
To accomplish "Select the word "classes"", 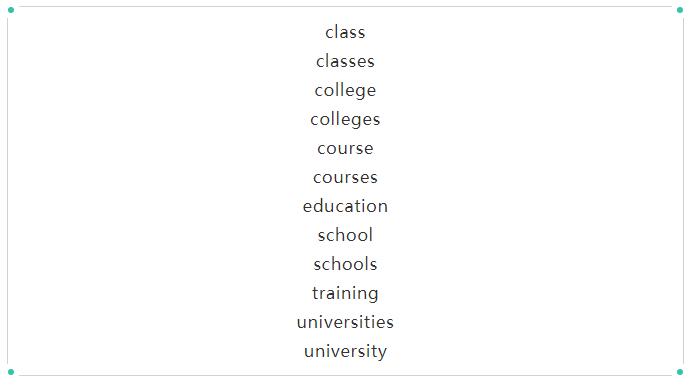I will (x=345, y=61).
